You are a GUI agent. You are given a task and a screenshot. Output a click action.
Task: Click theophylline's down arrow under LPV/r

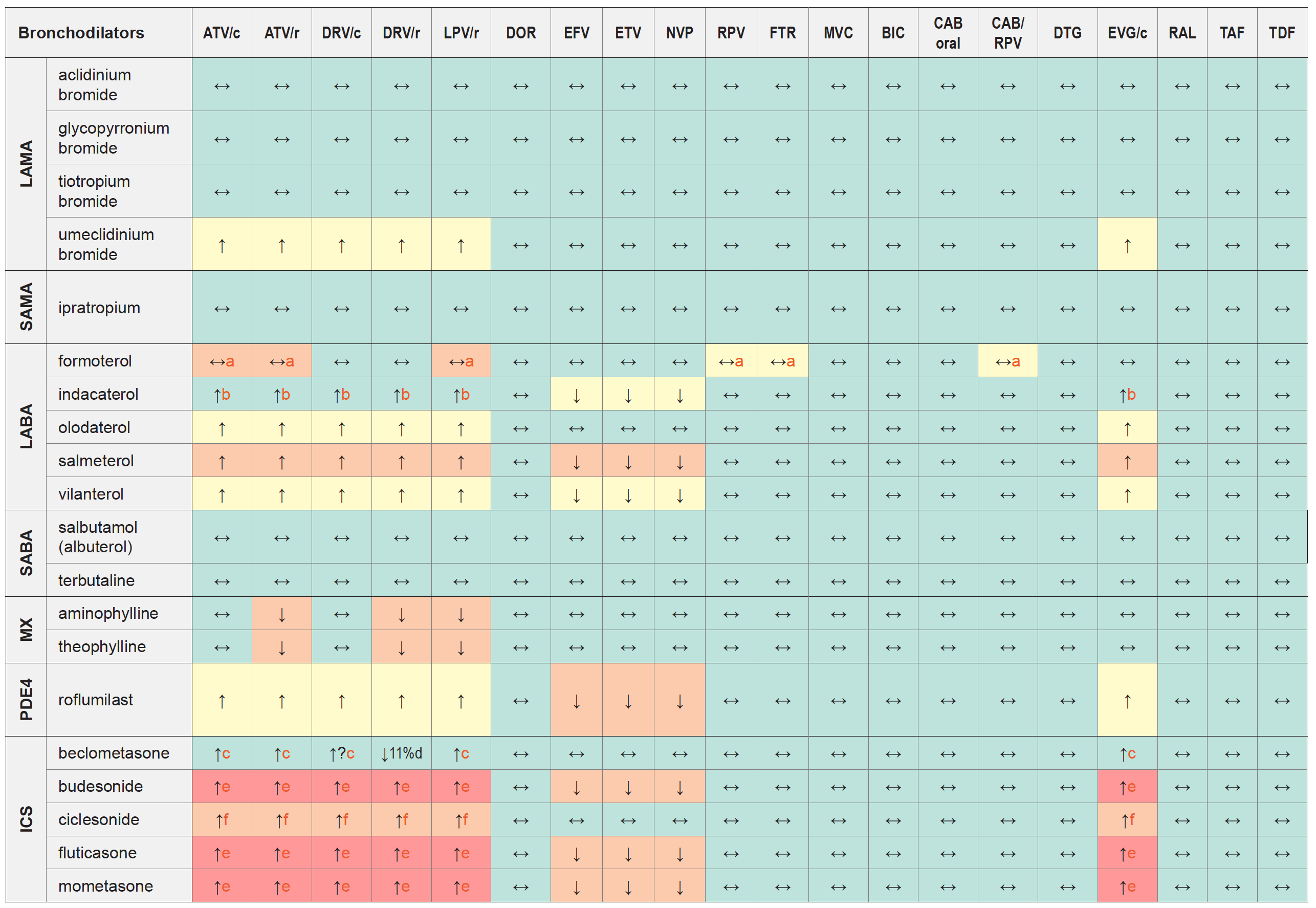(460, 647)
